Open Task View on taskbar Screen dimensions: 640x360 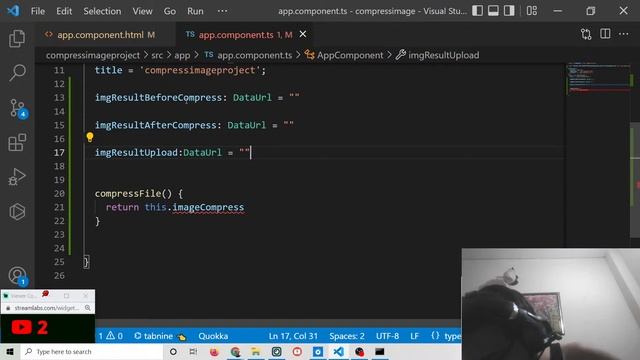coord(193,351)
